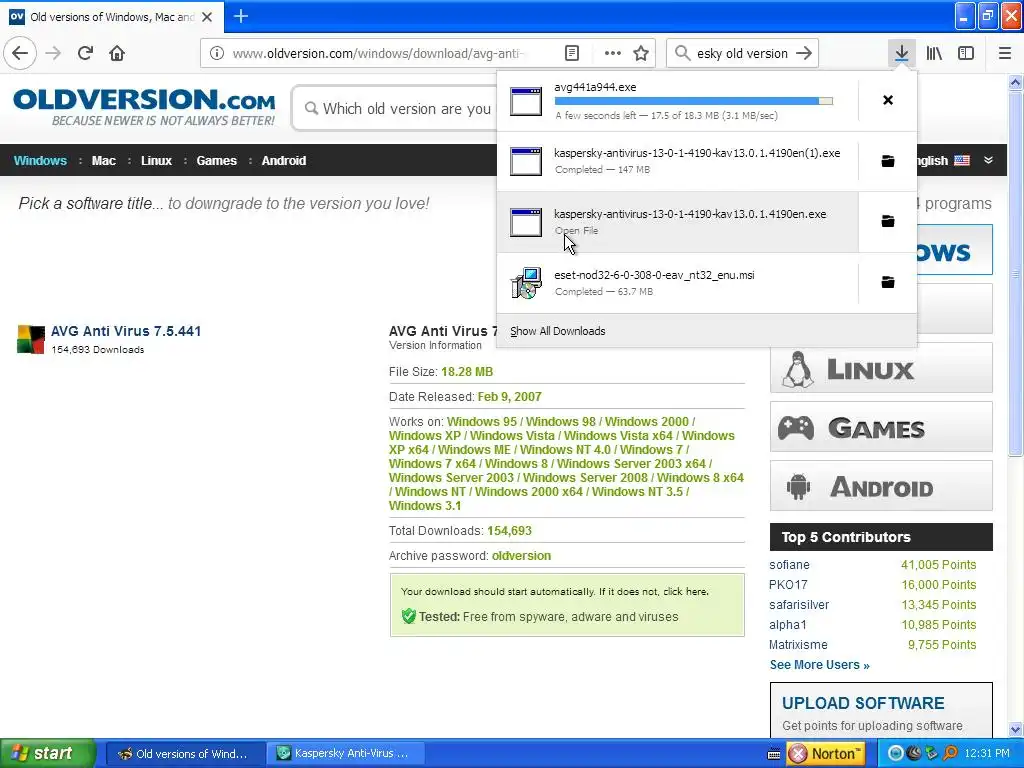Open the Mac navigation menu item
The width and height of the screenshot is (1024, 768).
[103, 161]
